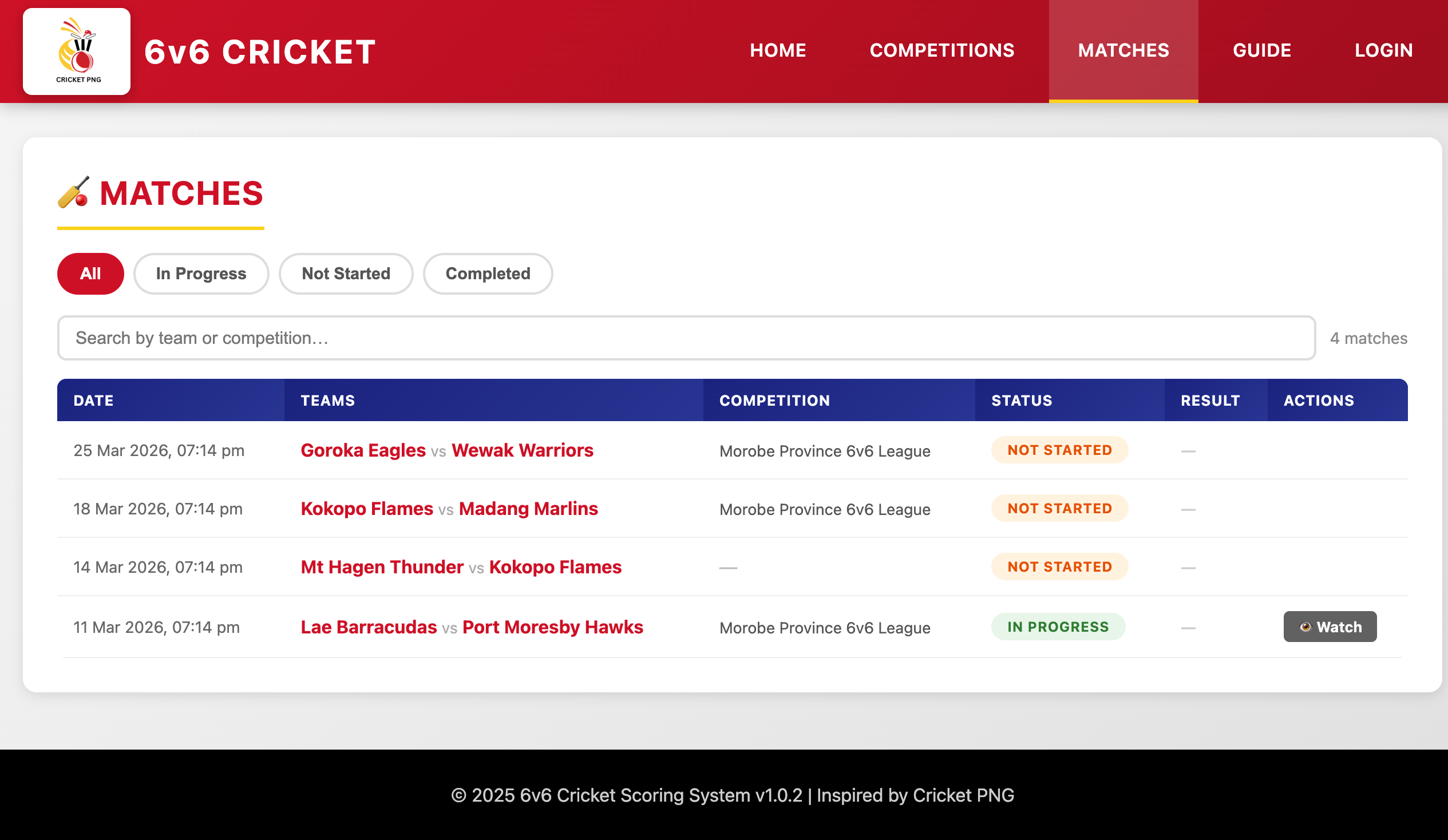Select the Kokopo Flames vs Madang Marlins match
The image size is (1448, 840).
coord(448,509)
